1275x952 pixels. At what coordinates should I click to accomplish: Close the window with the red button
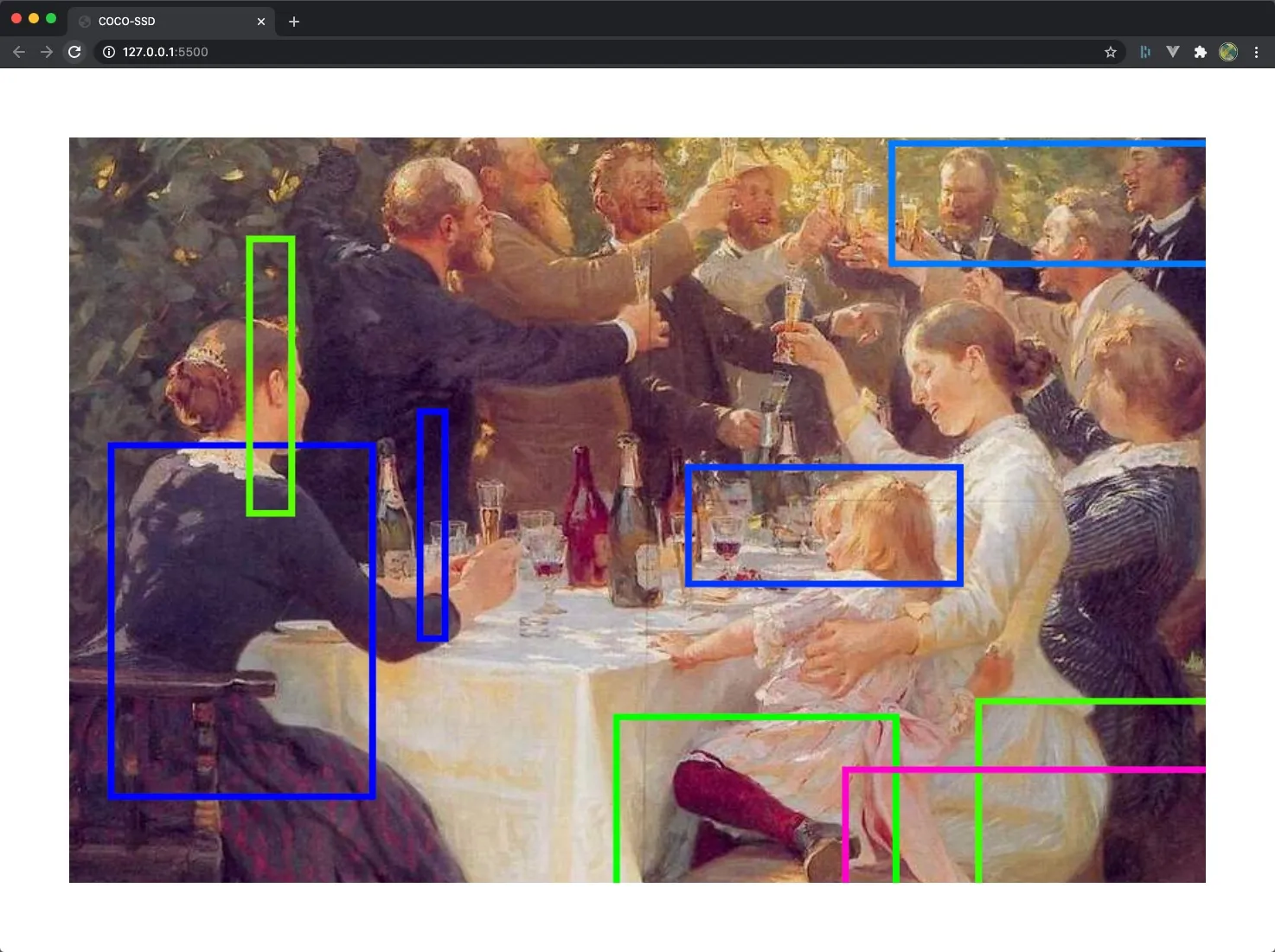[16, 18]
